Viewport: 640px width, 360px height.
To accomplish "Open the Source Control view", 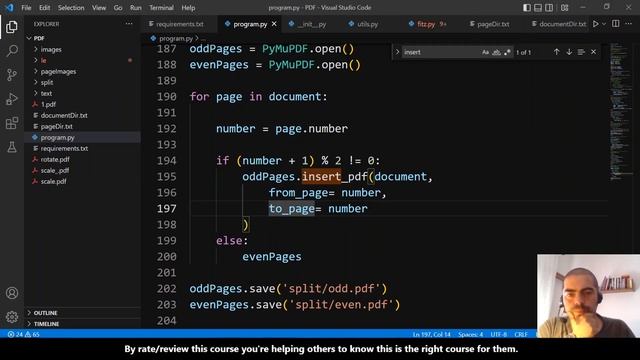I will [x=12, y=75].
